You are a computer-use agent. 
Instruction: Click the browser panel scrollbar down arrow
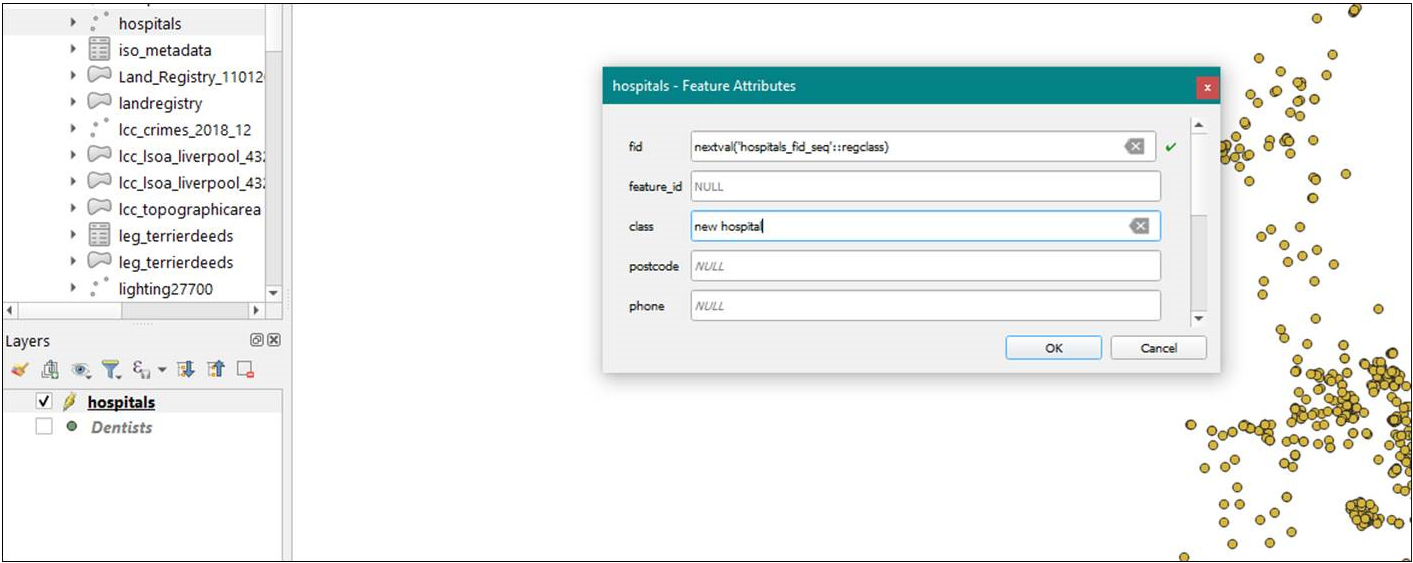[x=273, y=293]
